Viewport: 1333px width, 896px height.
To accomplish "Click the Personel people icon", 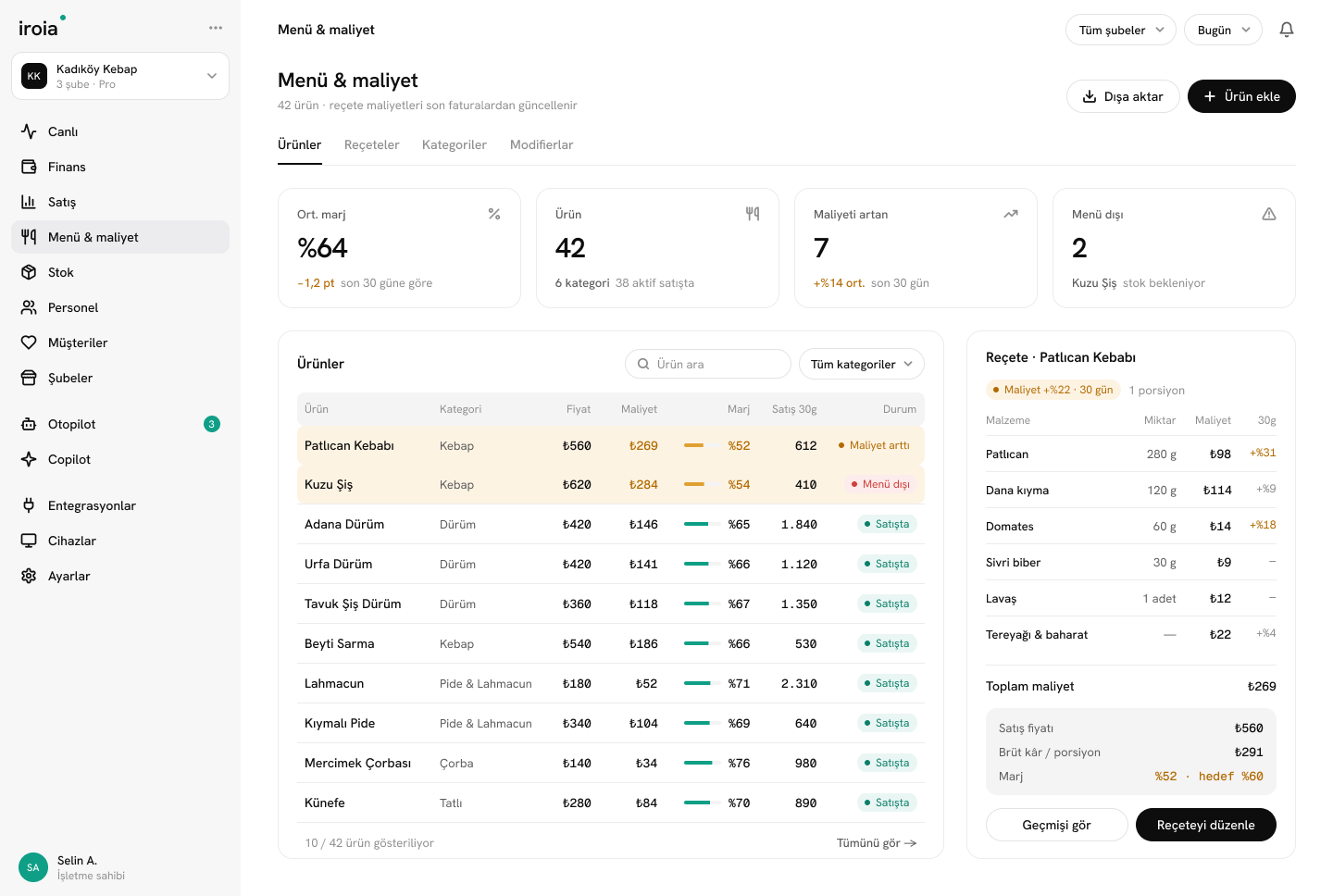I will point(29,307).
